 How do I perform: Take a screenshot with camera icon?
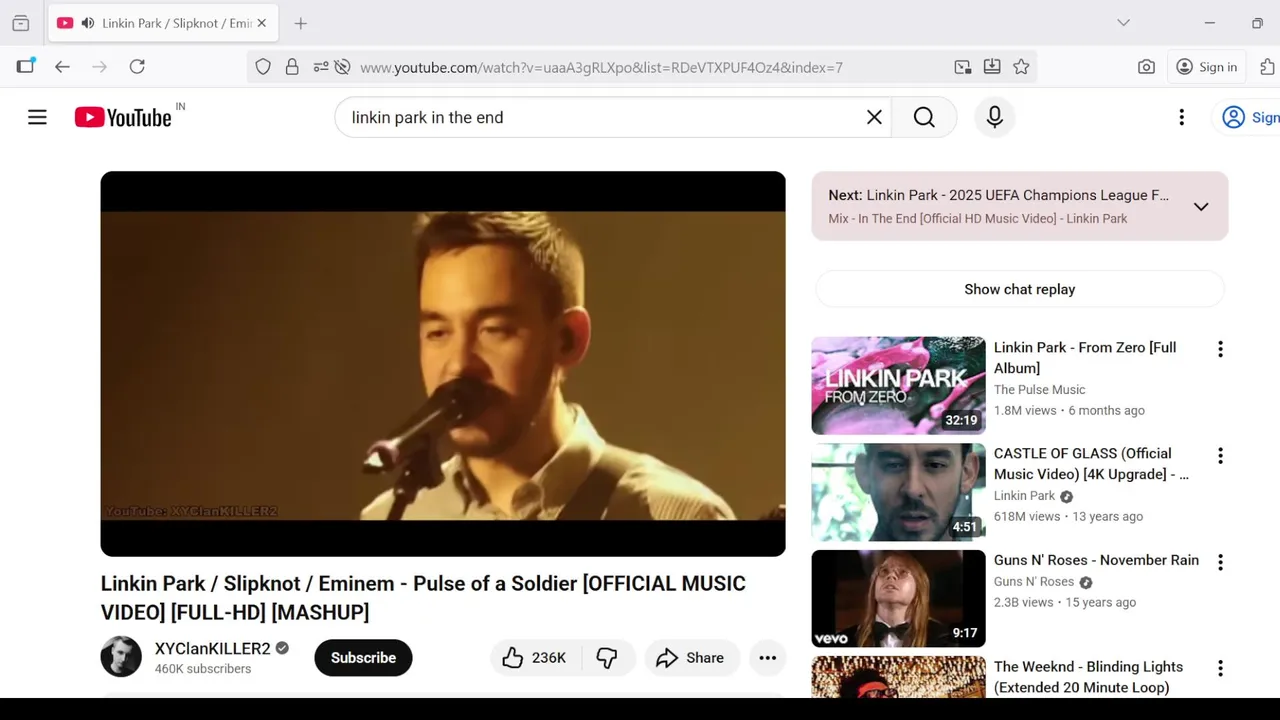tap(1146, 67)
